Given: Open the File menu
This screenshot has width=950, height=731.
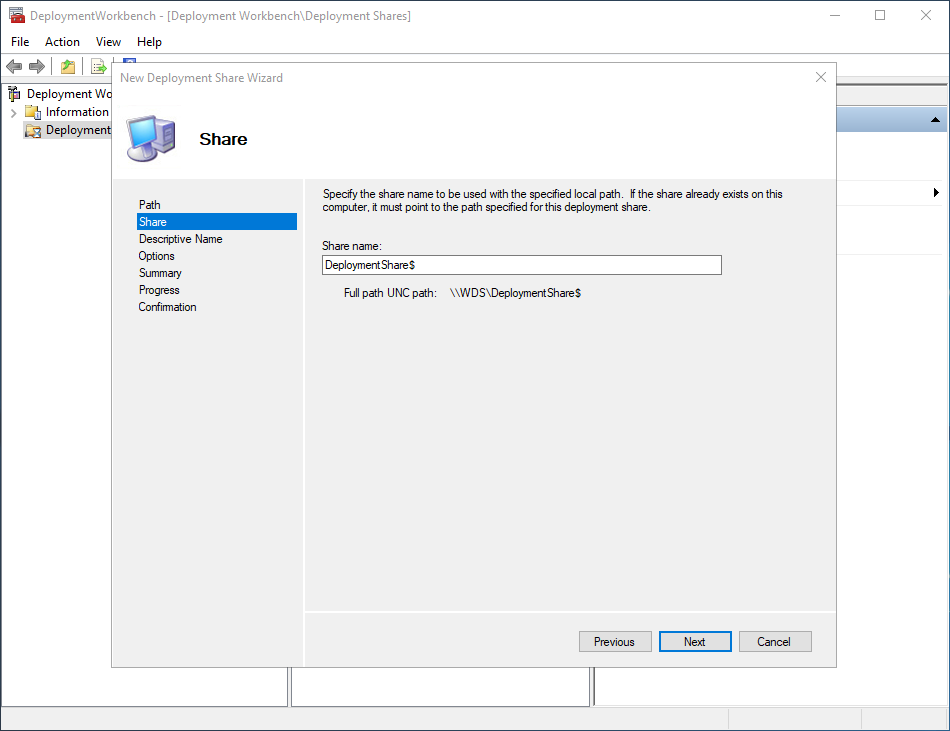Looking at the screenshot, I should pos(20,42).
